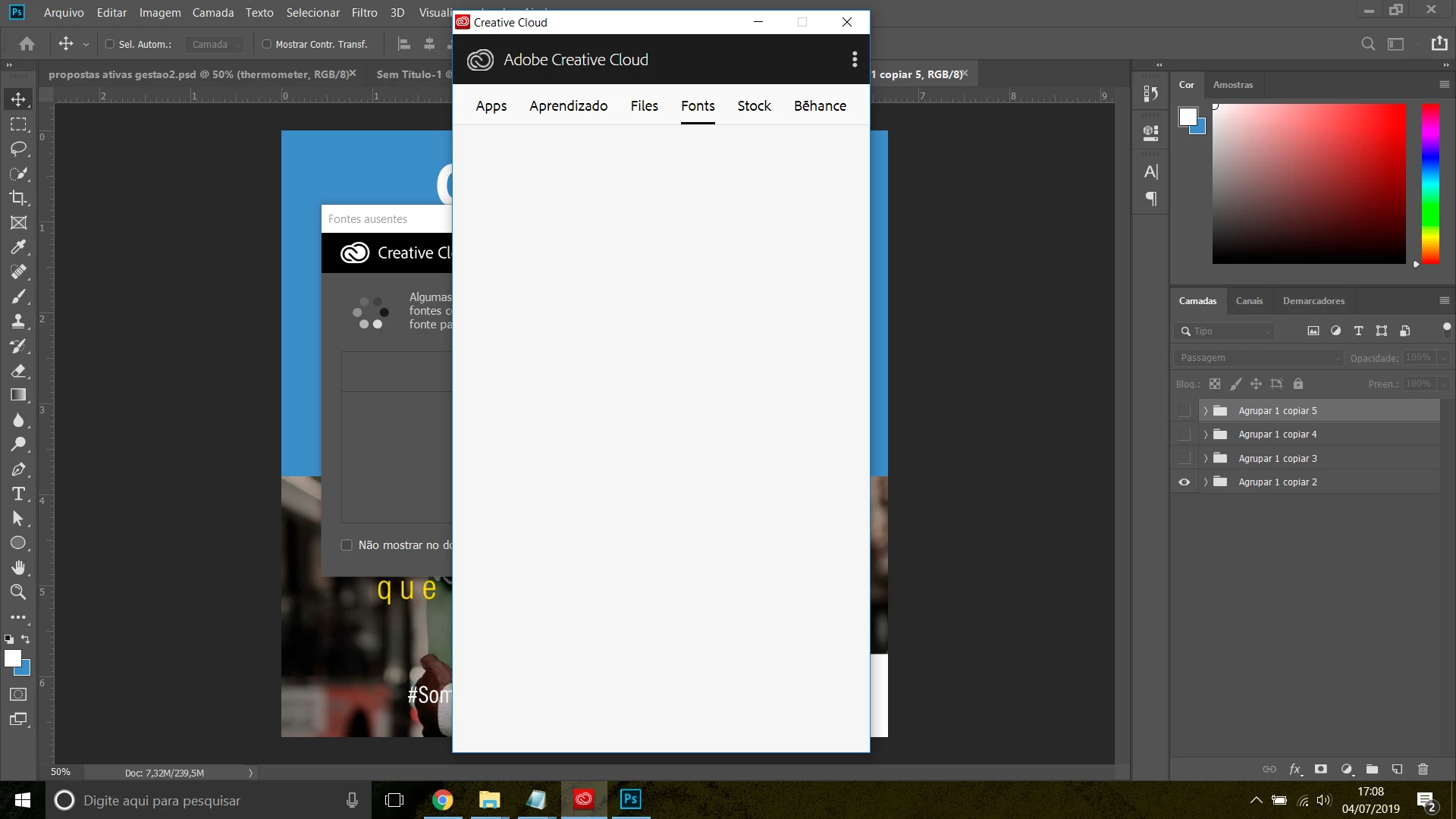The height and width of the screenshot is (819, 1456).
Task: Expand the Agrupar 1 copiar 3 group
Action: click(1205, 459)
